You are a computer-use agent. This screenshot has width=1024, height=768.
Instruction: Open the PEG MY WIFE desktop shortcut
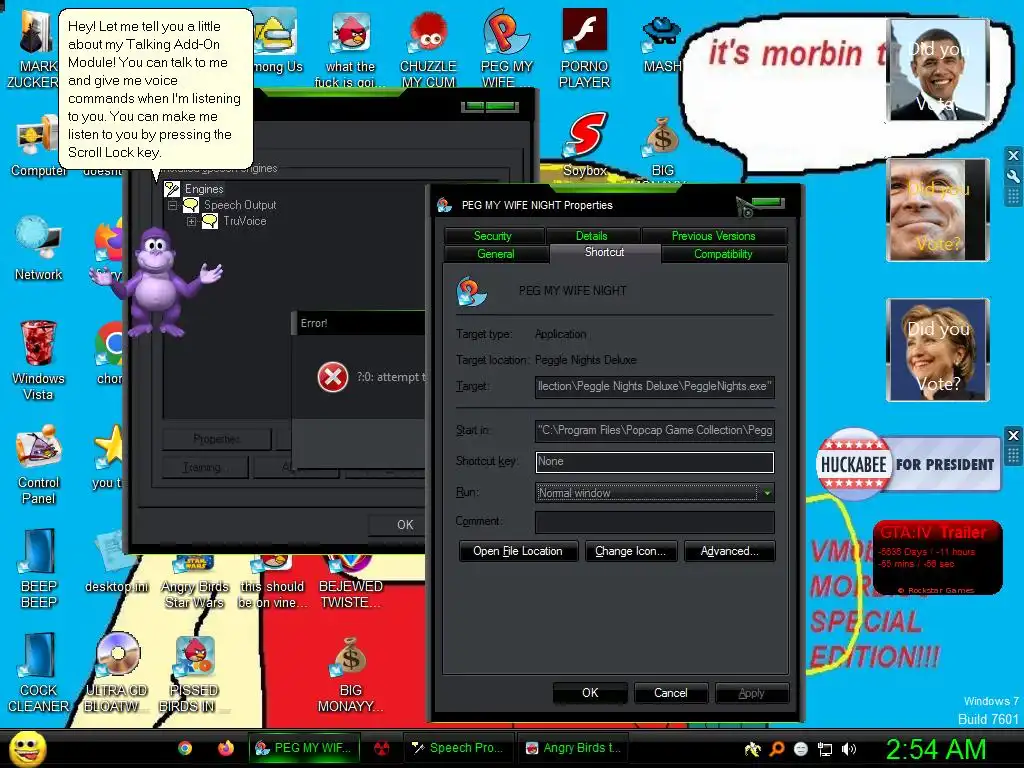pyautogui.click(x=507, y=49)
